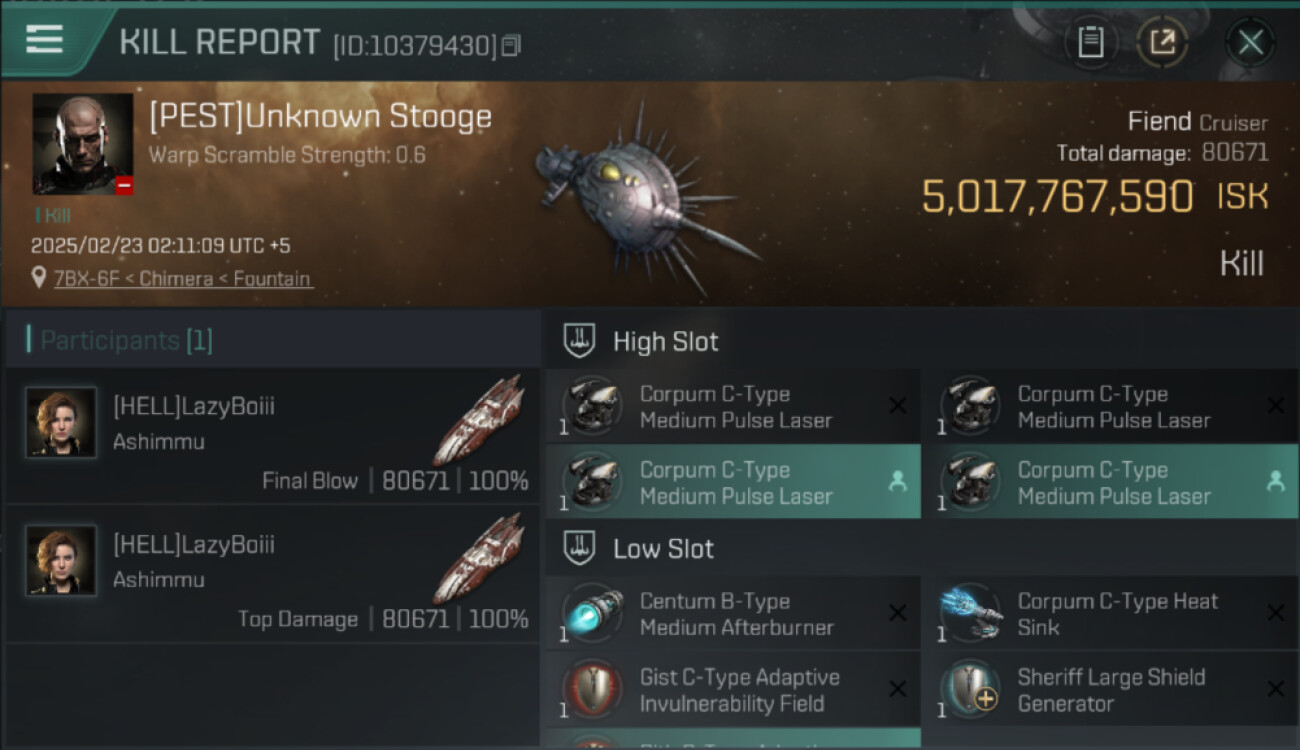Click Top Damage Ashimmu ship icon
The height and width of the screenshot is (750, 1300).
pos(481,558)
